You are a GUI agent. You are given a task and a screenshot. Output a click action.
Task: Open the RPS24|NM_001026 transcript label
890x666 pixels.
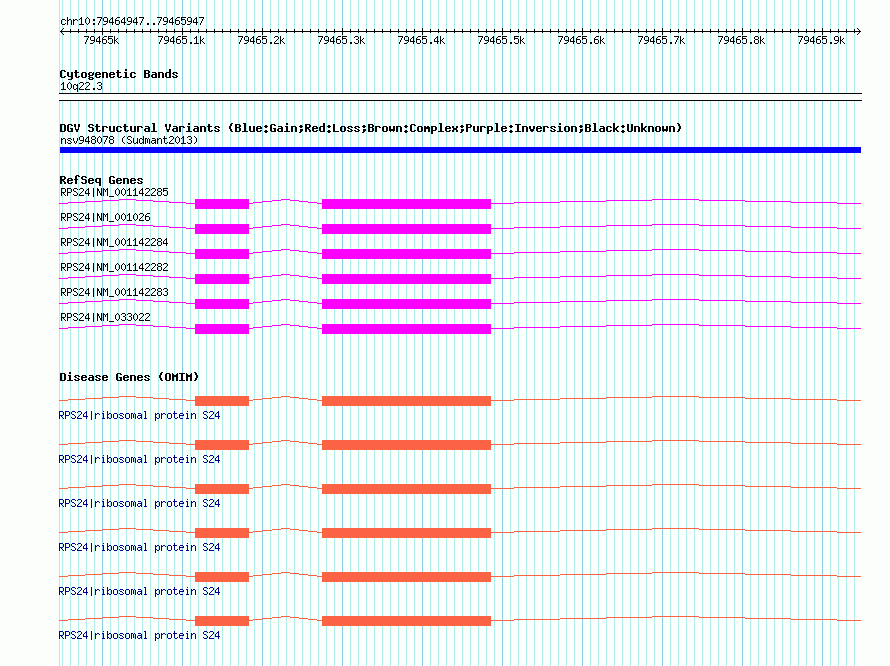click(x=105, y=217)
